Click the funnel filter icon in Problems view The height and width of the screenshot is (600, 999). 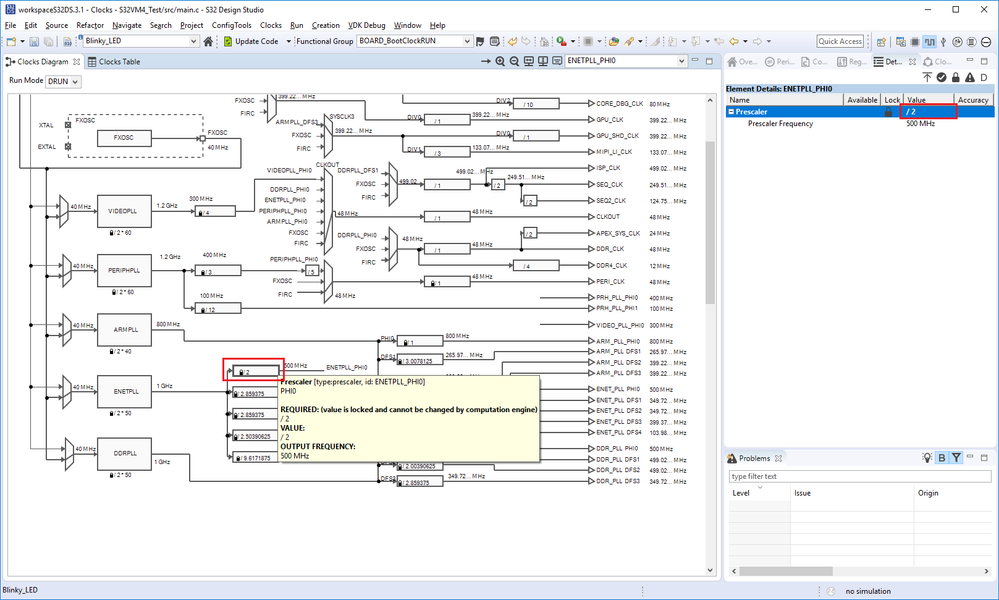(956, 458)
